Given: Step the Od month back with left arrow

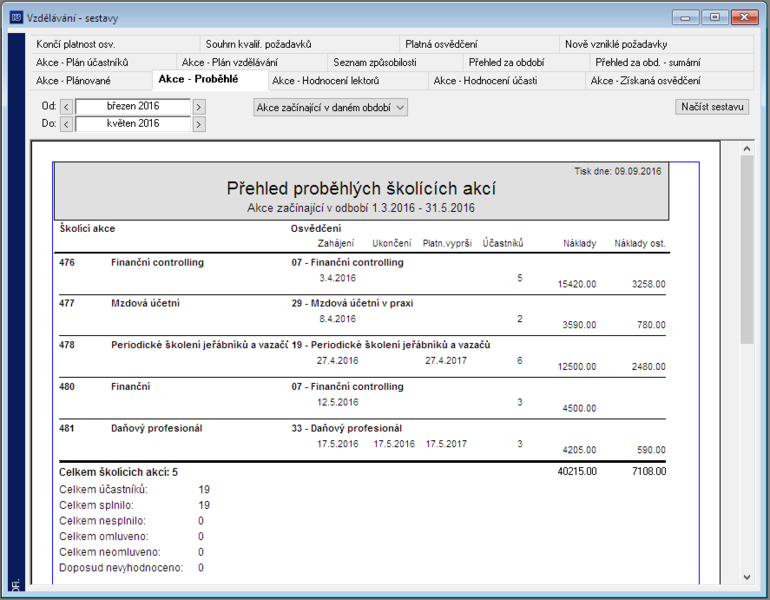Looking at the screenshot, I should tap(66, 107).
